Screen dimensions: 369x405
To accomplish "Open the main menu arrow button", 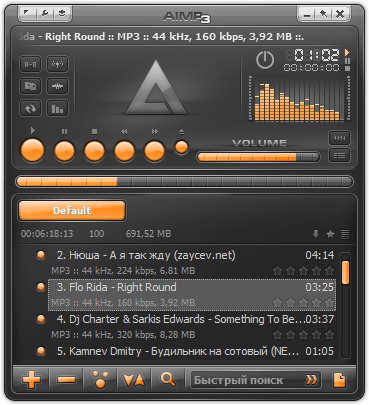I will [27, 13].
